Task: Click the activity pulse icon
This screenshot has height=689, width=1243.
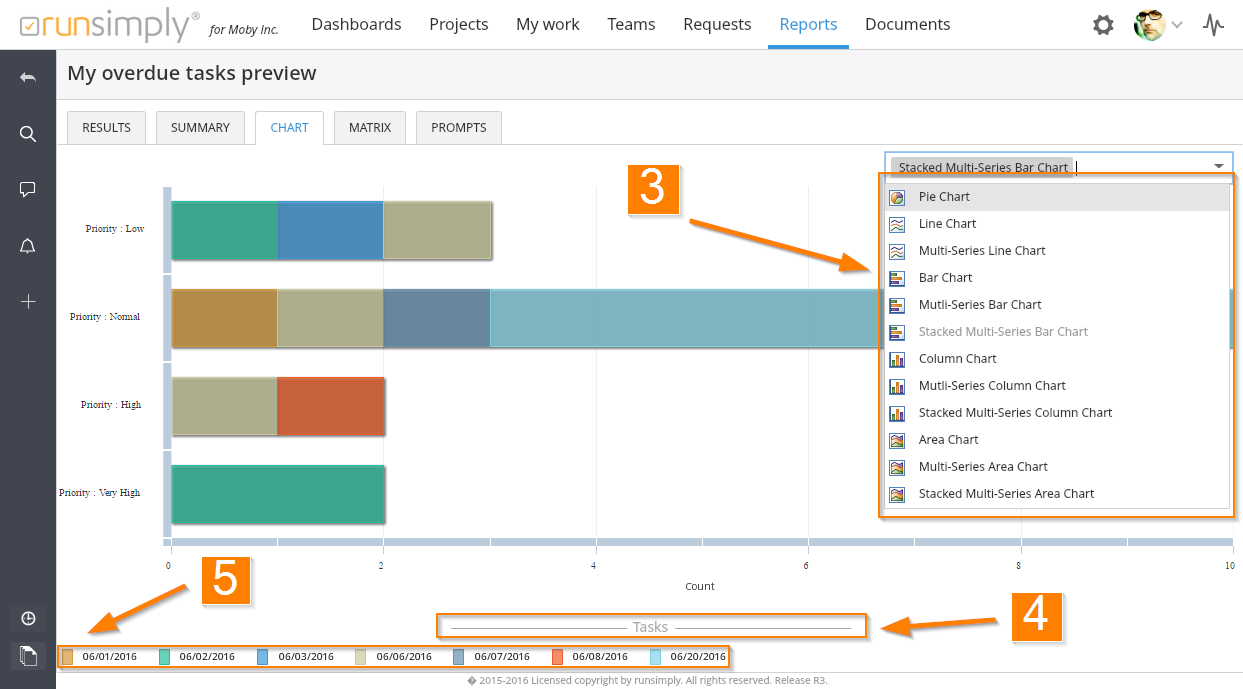Action: [1213, 25]
